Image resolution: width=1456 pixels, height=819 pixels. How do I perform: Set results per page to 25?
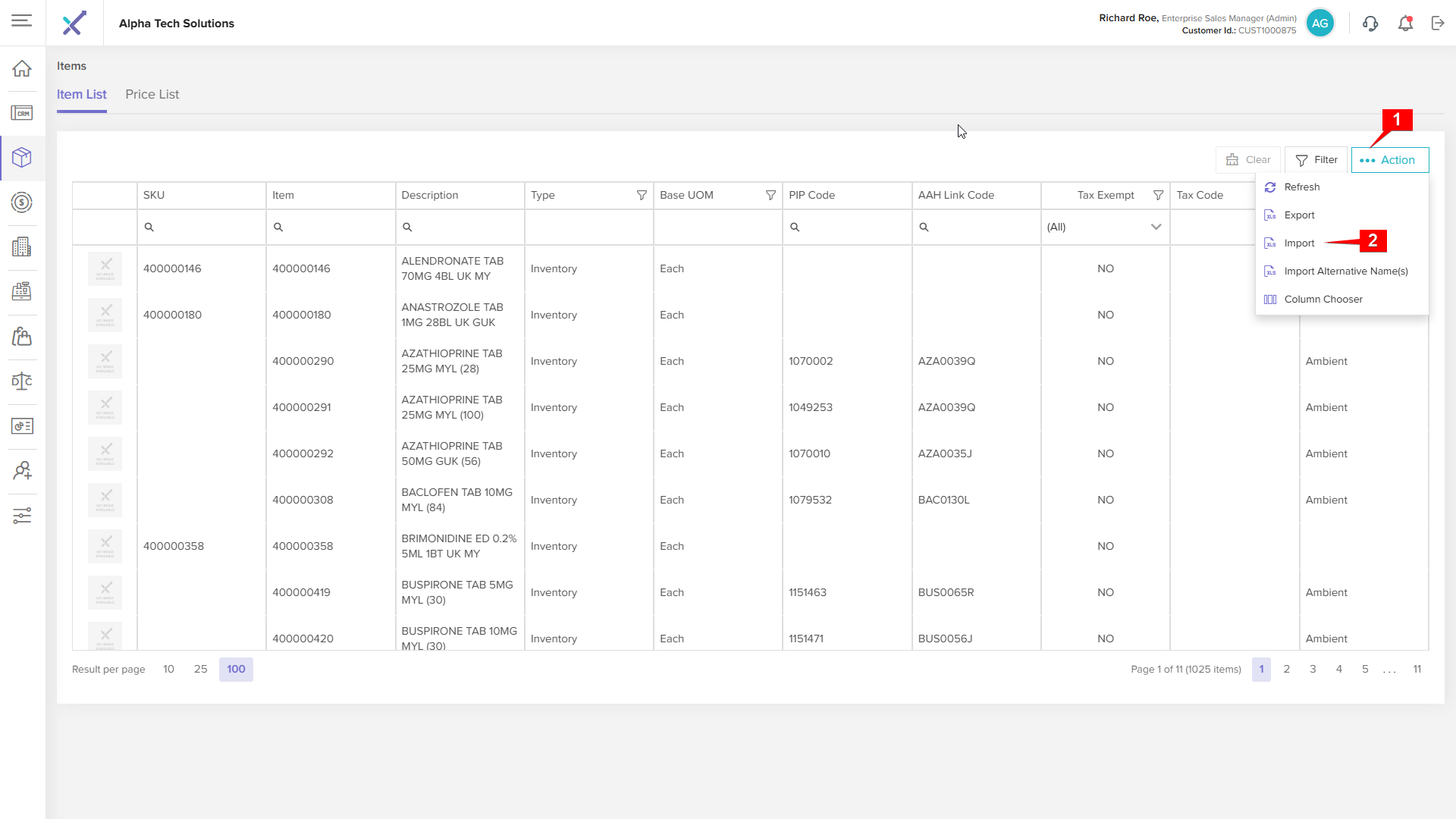pyautogui.click(x=200, y=669)
